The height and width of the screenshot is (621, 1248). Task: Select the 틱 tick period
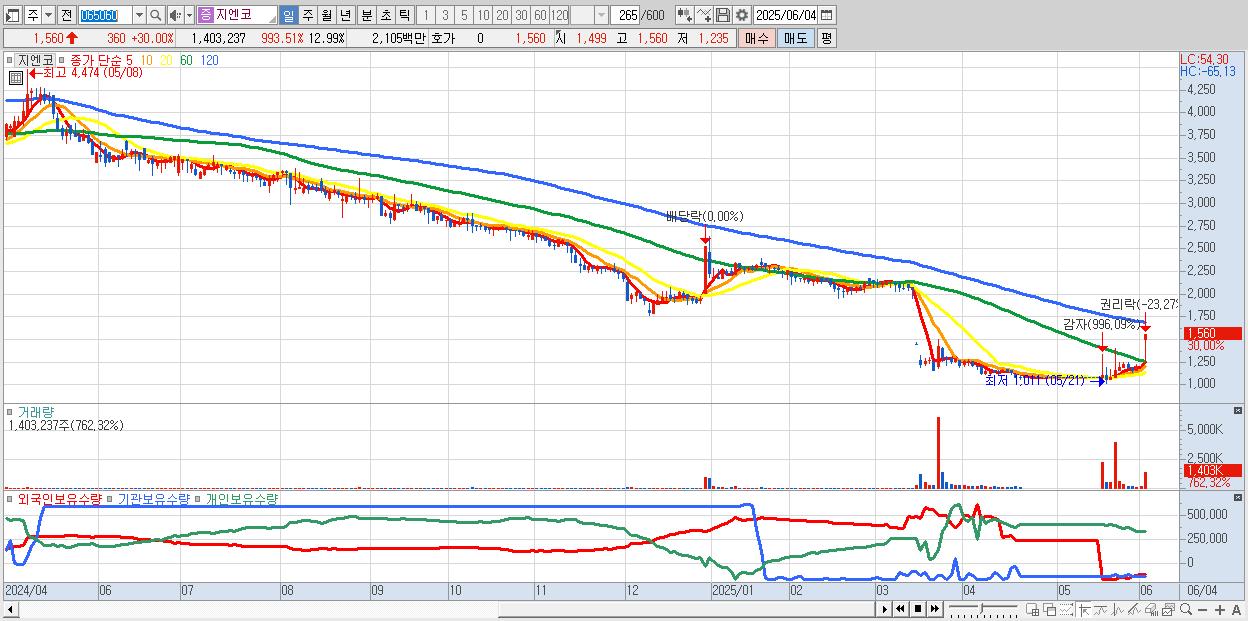404,15
